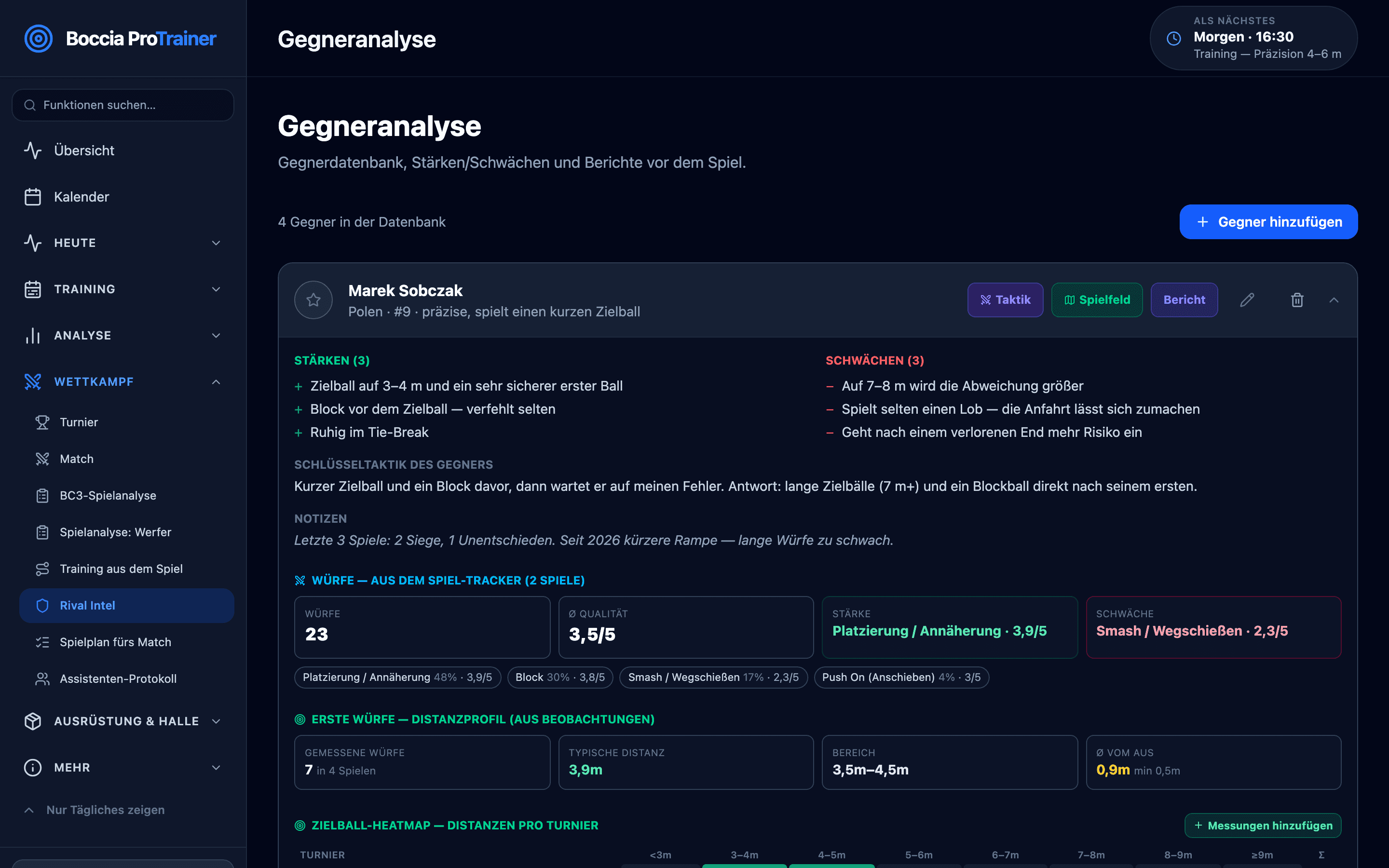Click the Mehr info icon
The height and width of the screenshot is (868, 1389).
click(x=33, y=768)
